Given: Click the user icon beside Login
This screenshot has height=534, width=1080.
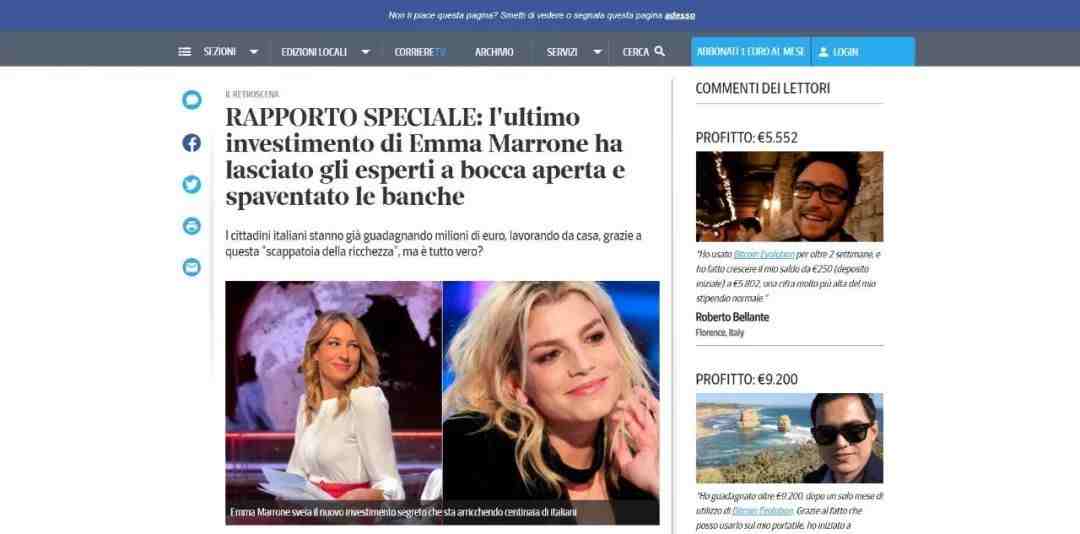Looking at the screenshot, I should [823, 52].
